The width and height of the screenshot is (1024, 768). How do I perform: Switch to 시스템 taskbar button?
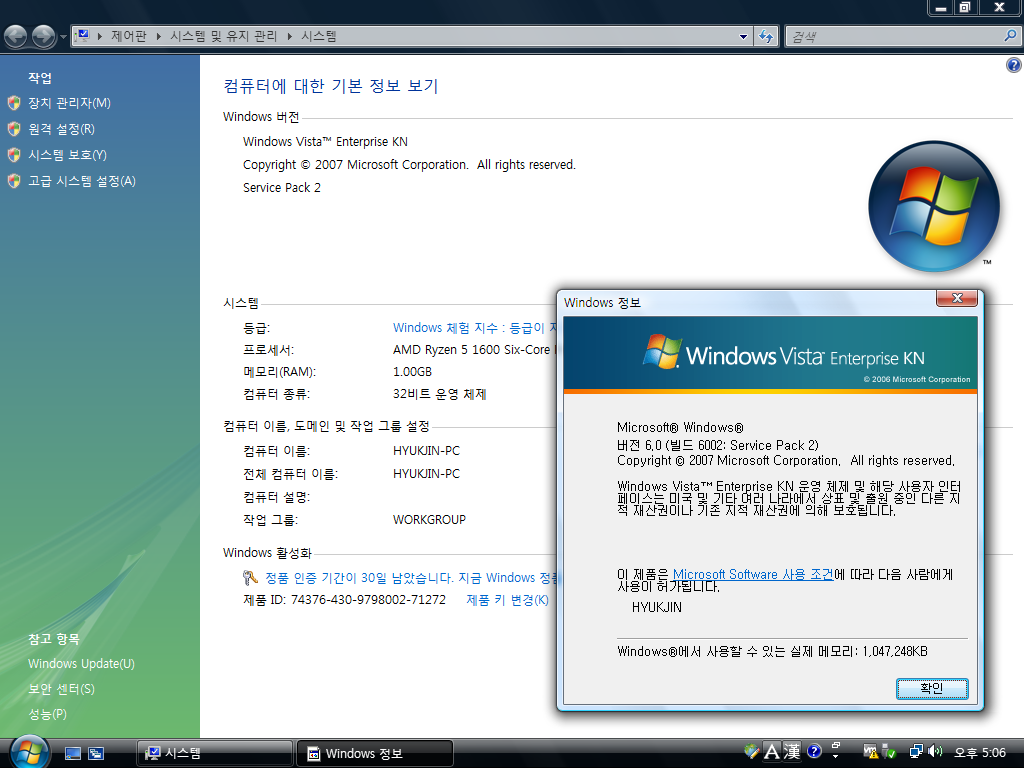click(x=216, y=754)
